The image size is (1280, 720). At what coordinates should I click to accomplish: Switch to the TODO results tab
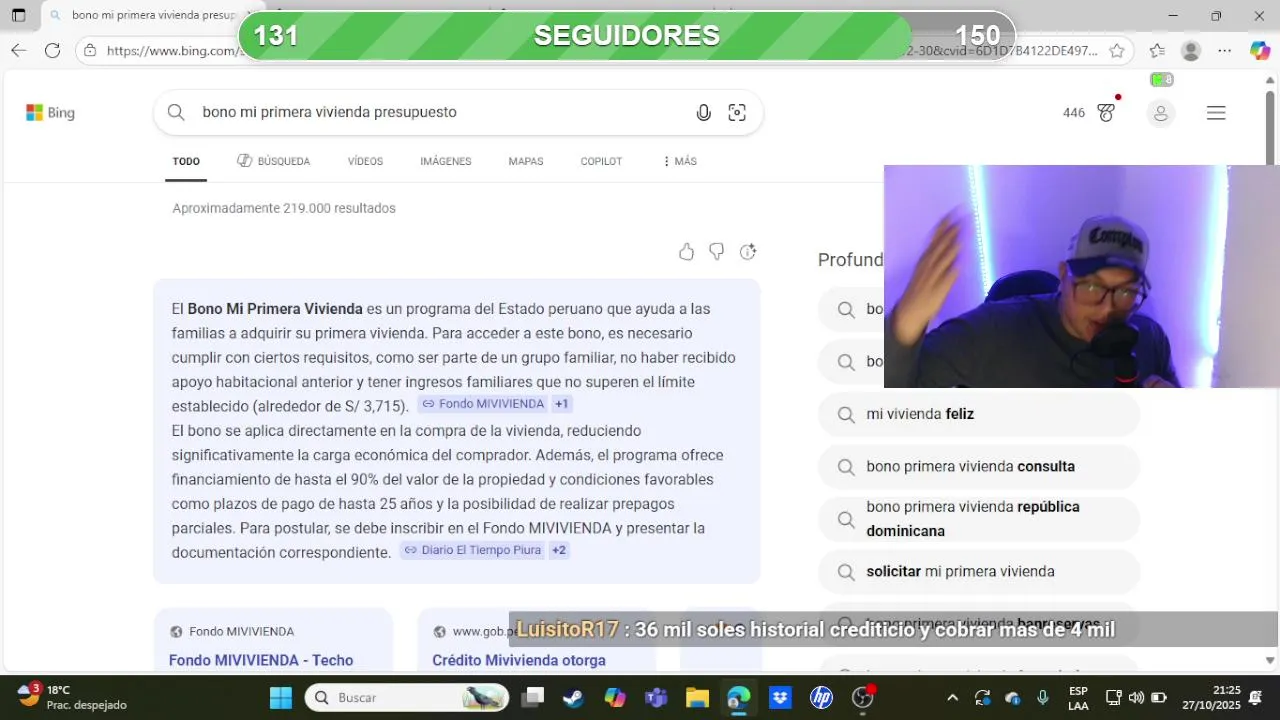pos(186,161)
